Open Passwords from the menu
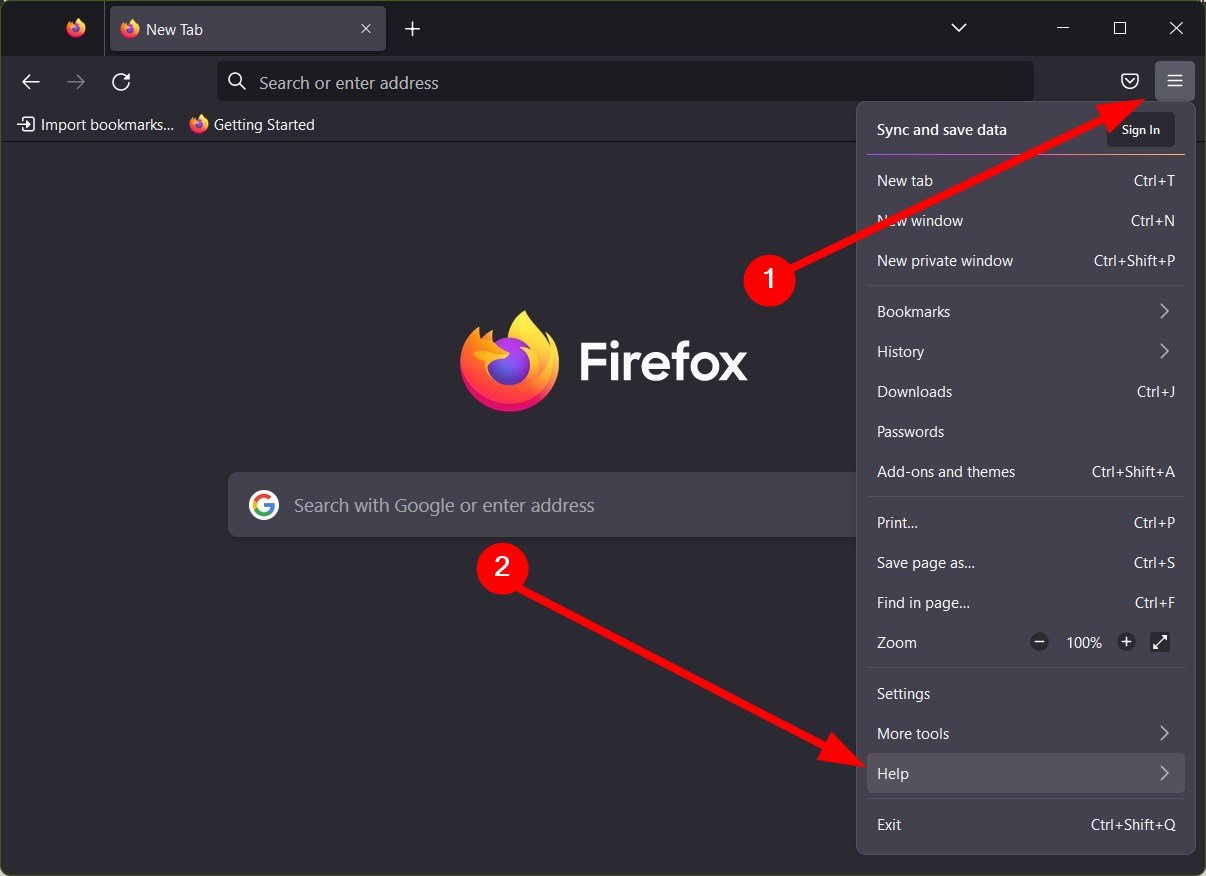This screenshot has width=1206, height=876. 1026,432
